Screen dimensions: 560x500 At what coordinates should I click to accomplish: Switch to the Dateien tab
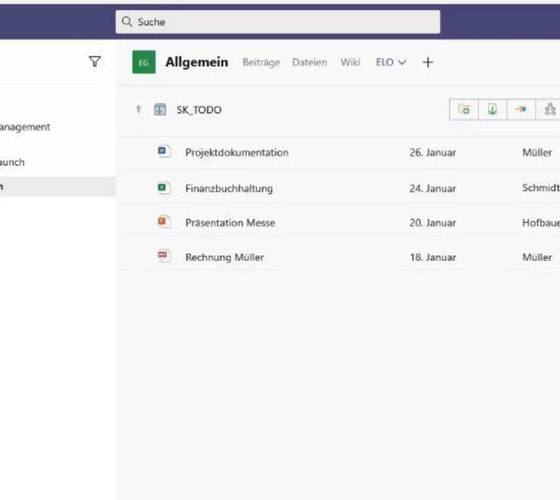(309, 62)
